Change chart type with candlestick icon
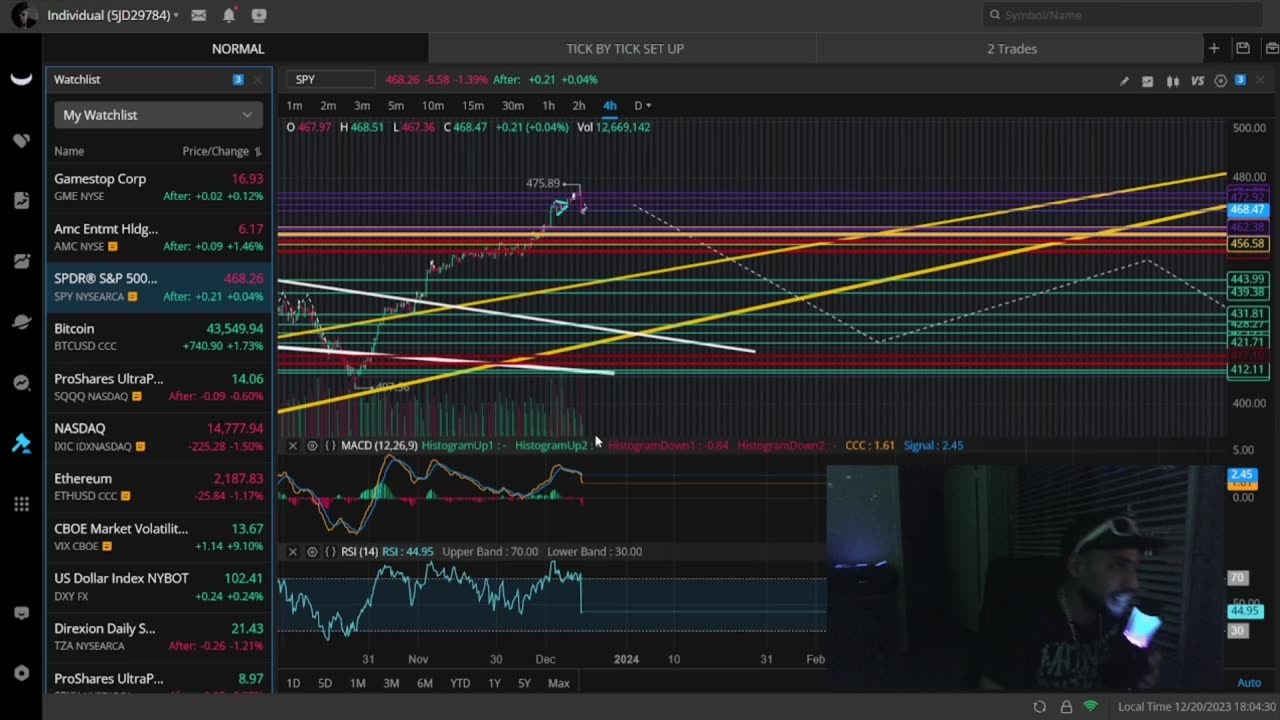Screen dimensions: 1280x720 (1172, 80)
